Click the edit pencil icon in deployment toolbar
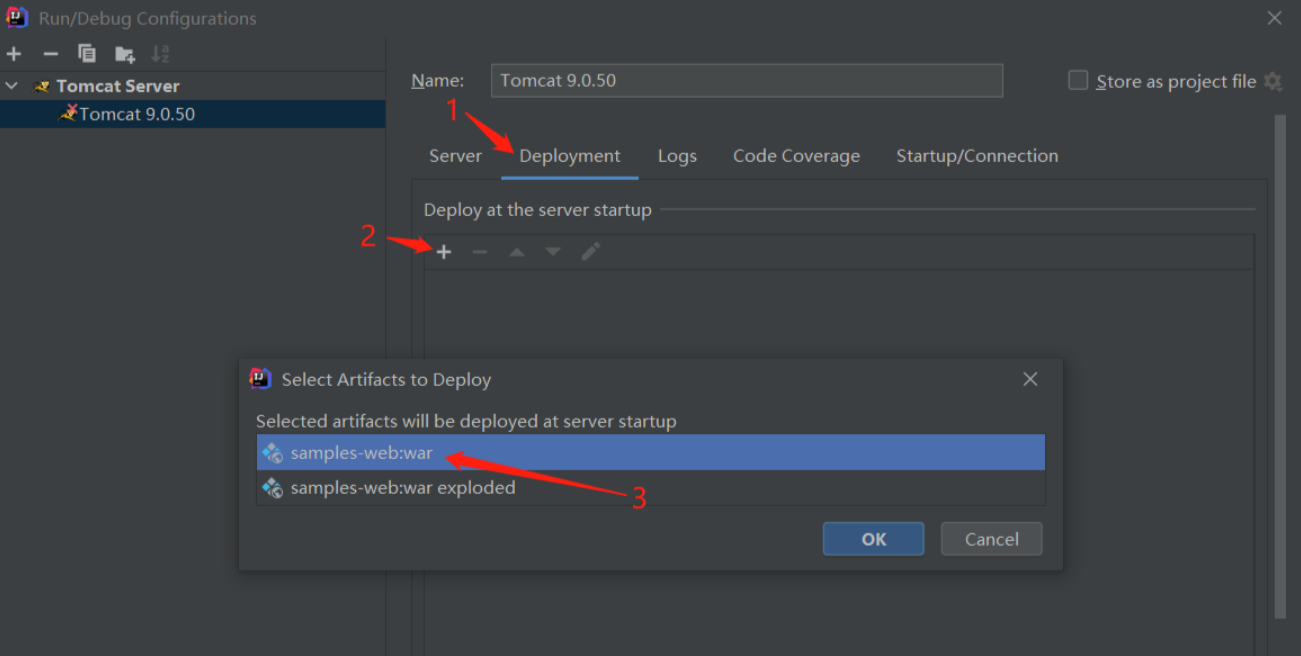The height and width of the screenshot is (656, 1301). click(x=590, y=252)
